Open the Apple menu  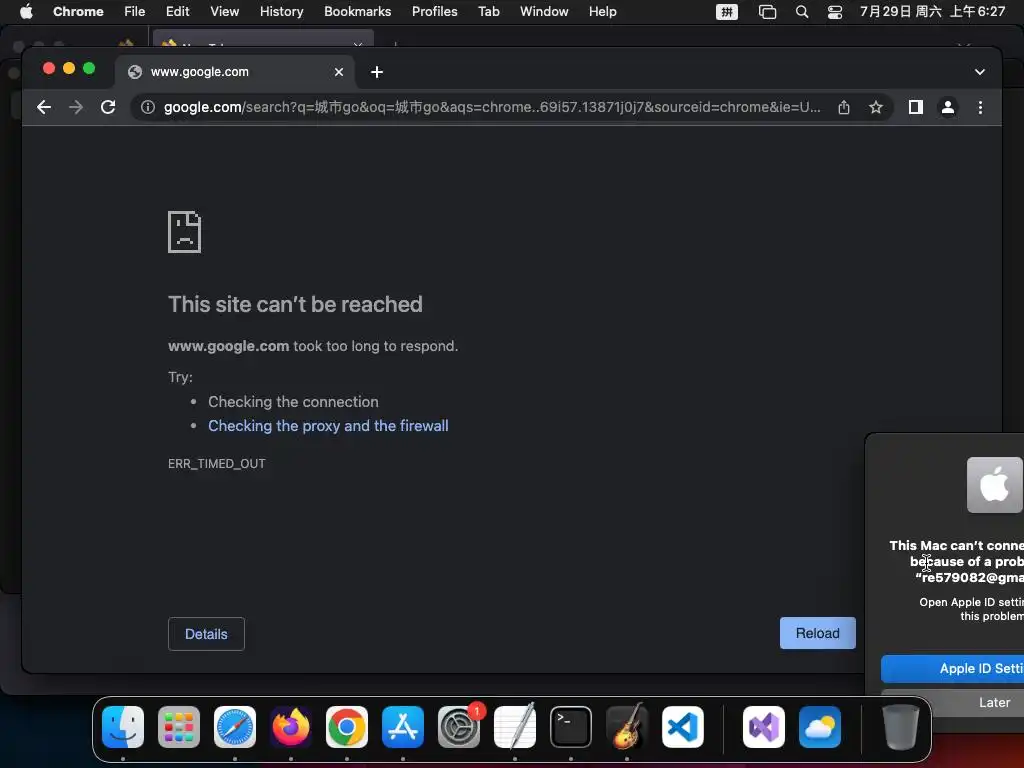tap(26, 12)
